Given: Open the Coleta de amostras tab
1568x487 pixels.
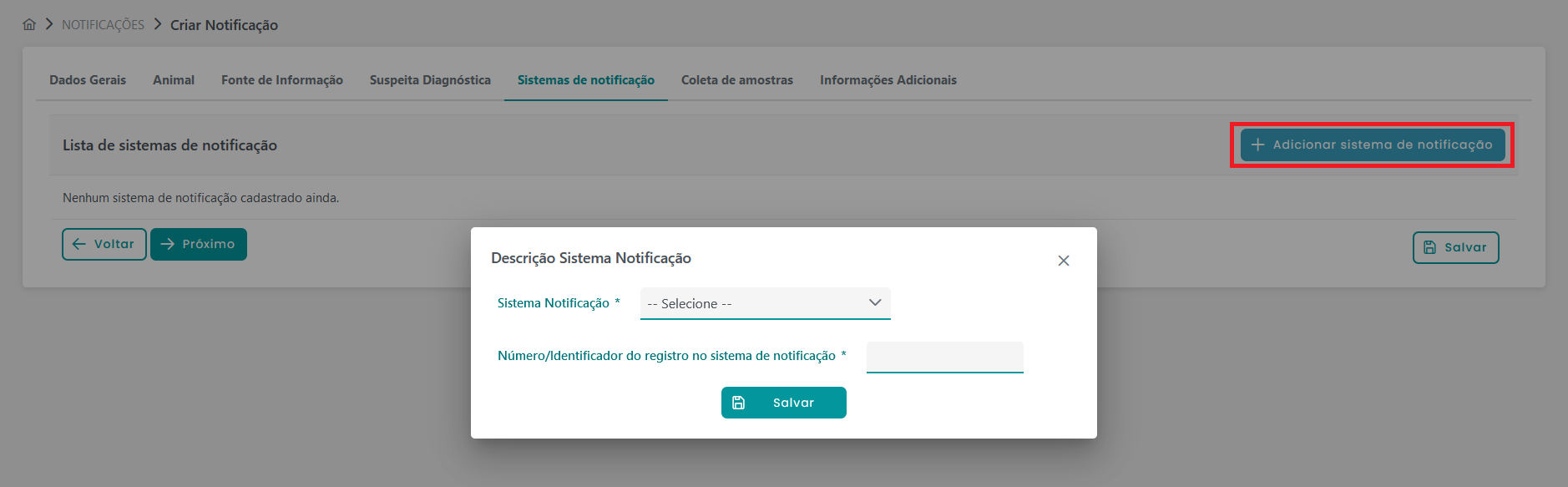Looking at the screenshot, I should point(737,80).
